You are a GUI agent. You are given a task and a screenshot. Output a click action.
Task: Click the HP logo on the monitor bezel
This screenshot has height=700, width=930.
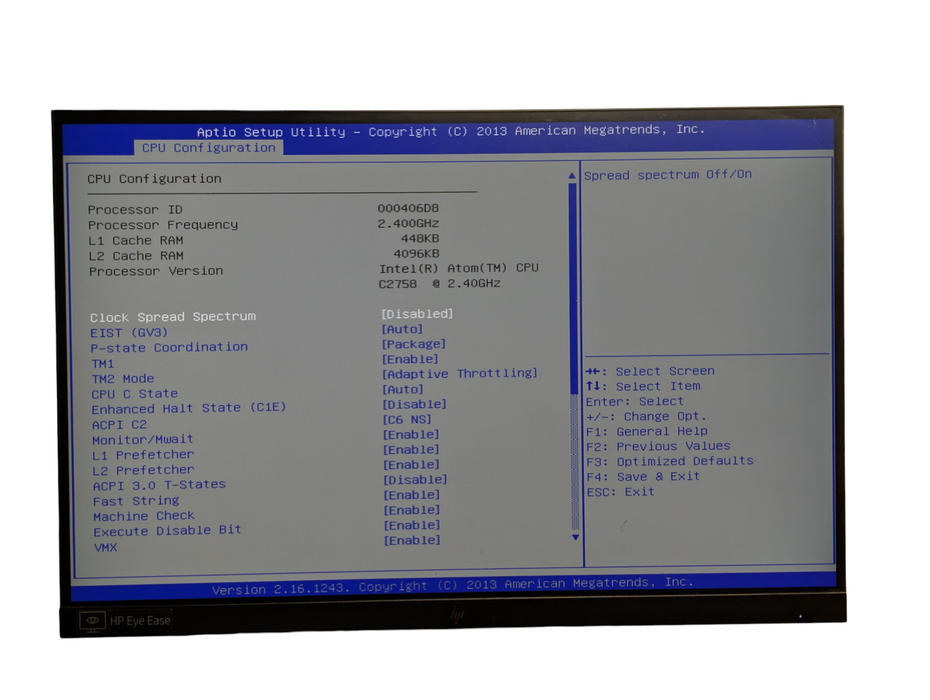pos(457,614)
